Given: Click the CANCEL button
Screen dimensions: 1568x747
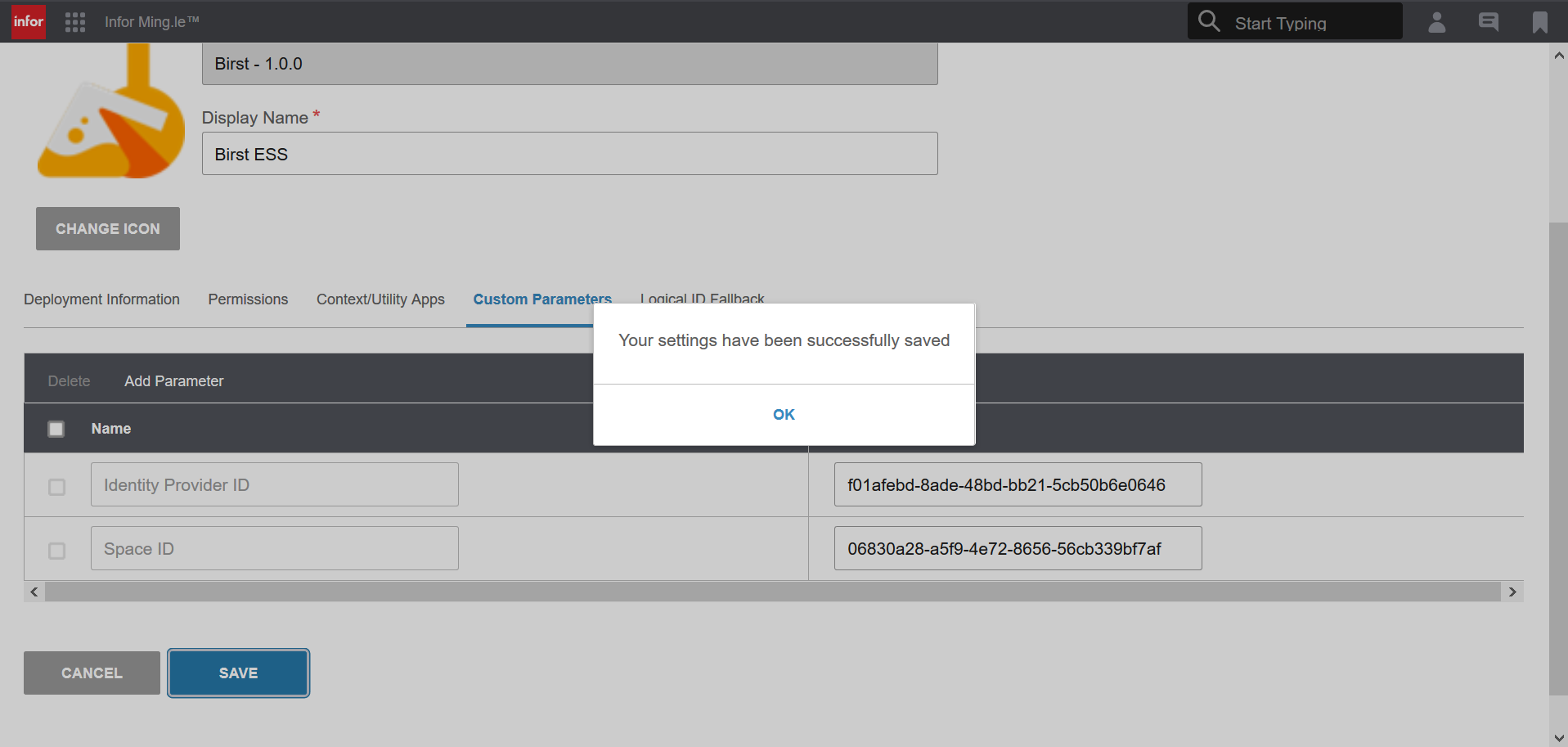Looking at the screenshot, I should 92,673.
